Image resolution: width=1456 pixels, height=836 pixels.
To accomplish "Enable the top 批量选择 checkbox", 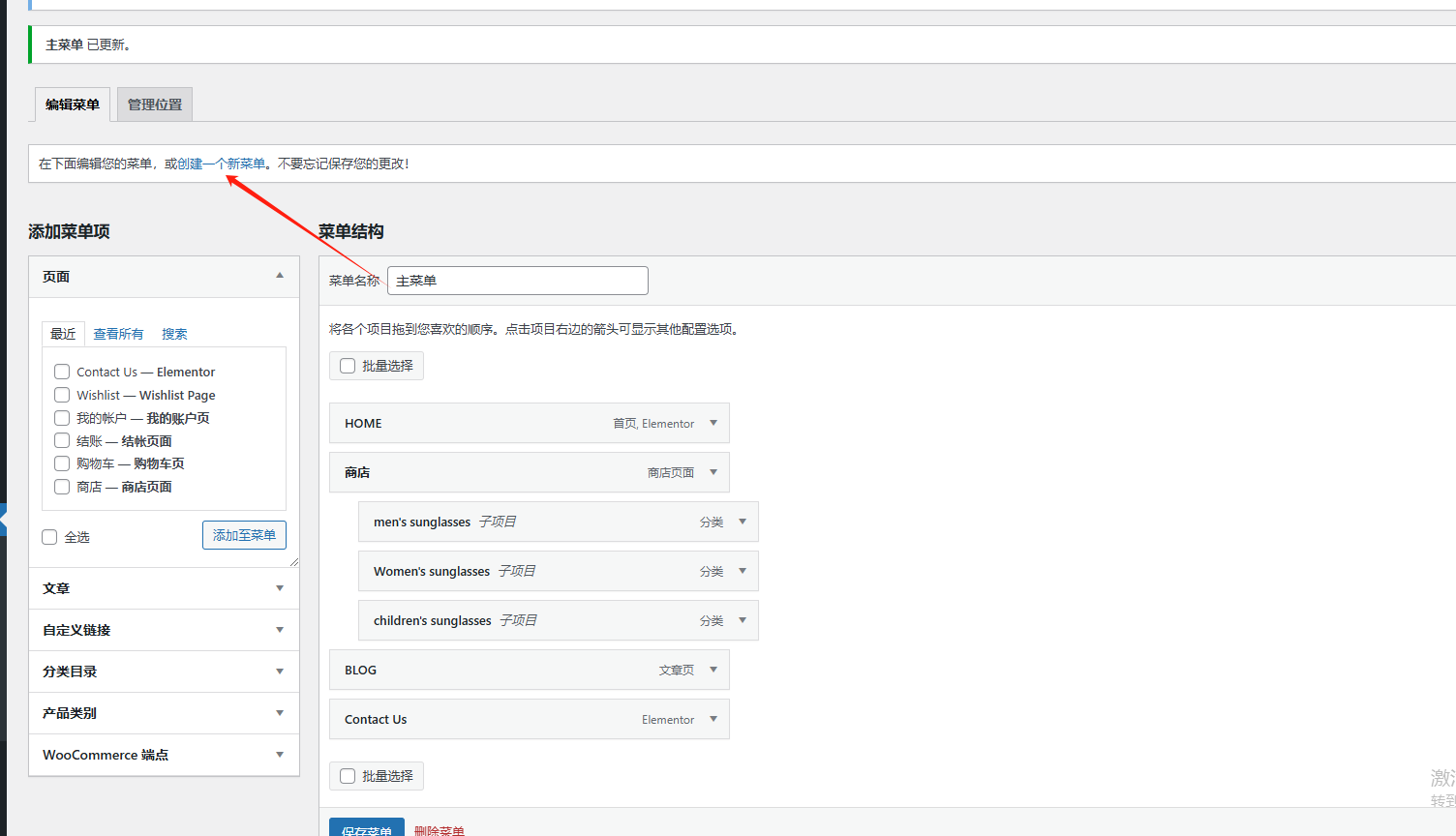I will point(347,365).
